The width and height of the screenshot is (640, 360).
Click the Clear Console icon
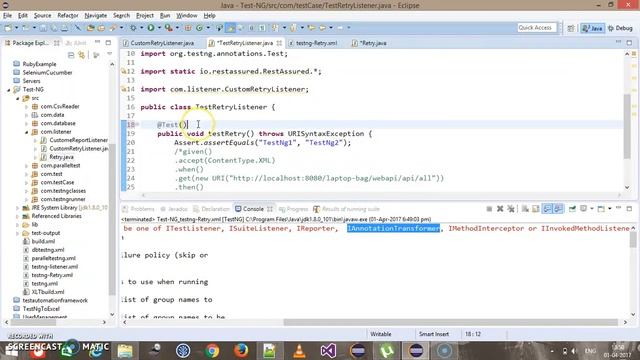coord(525,209)
